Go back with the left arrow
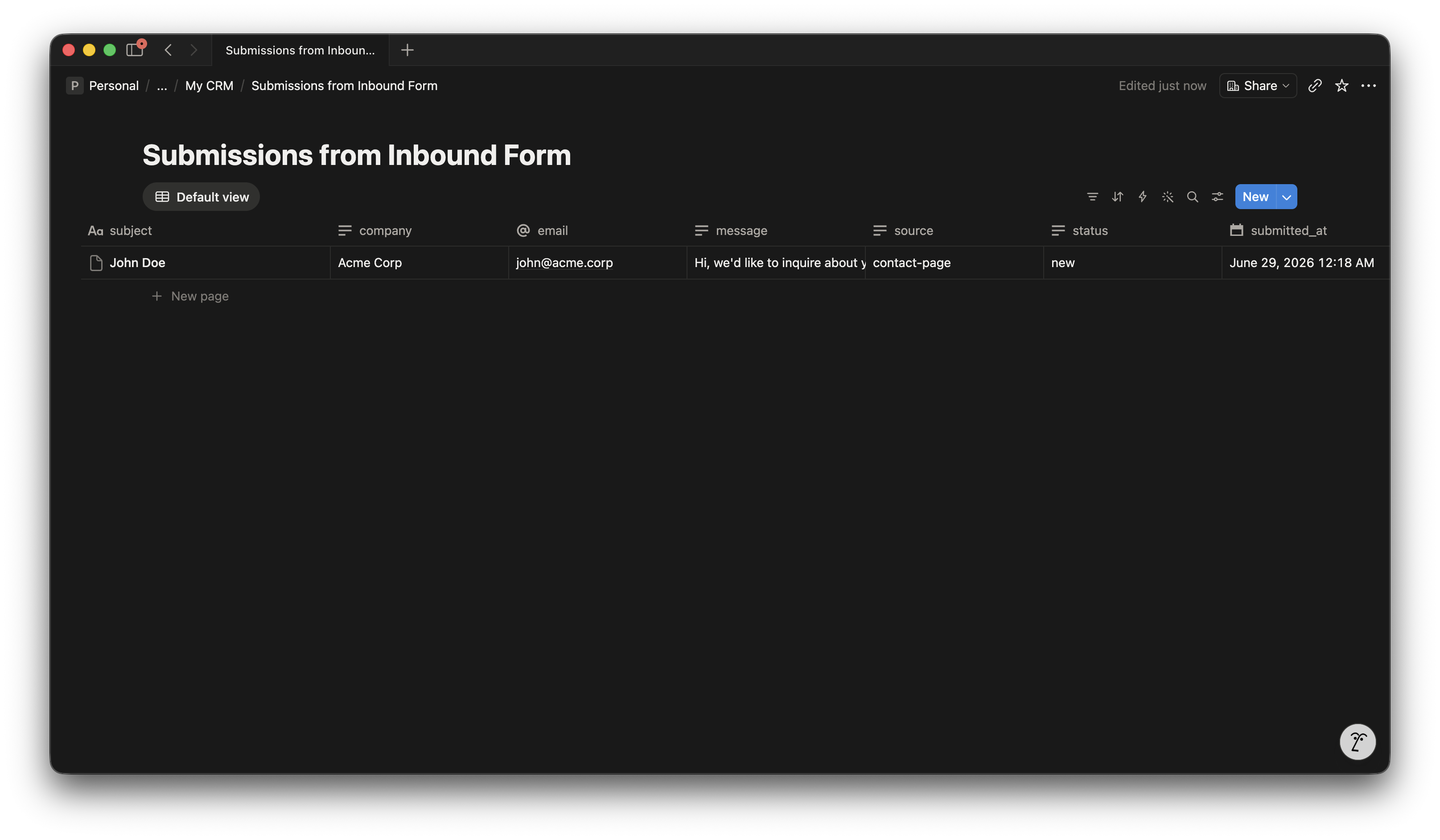Viewport: 1440px width, 840px height. pos(168,50)
